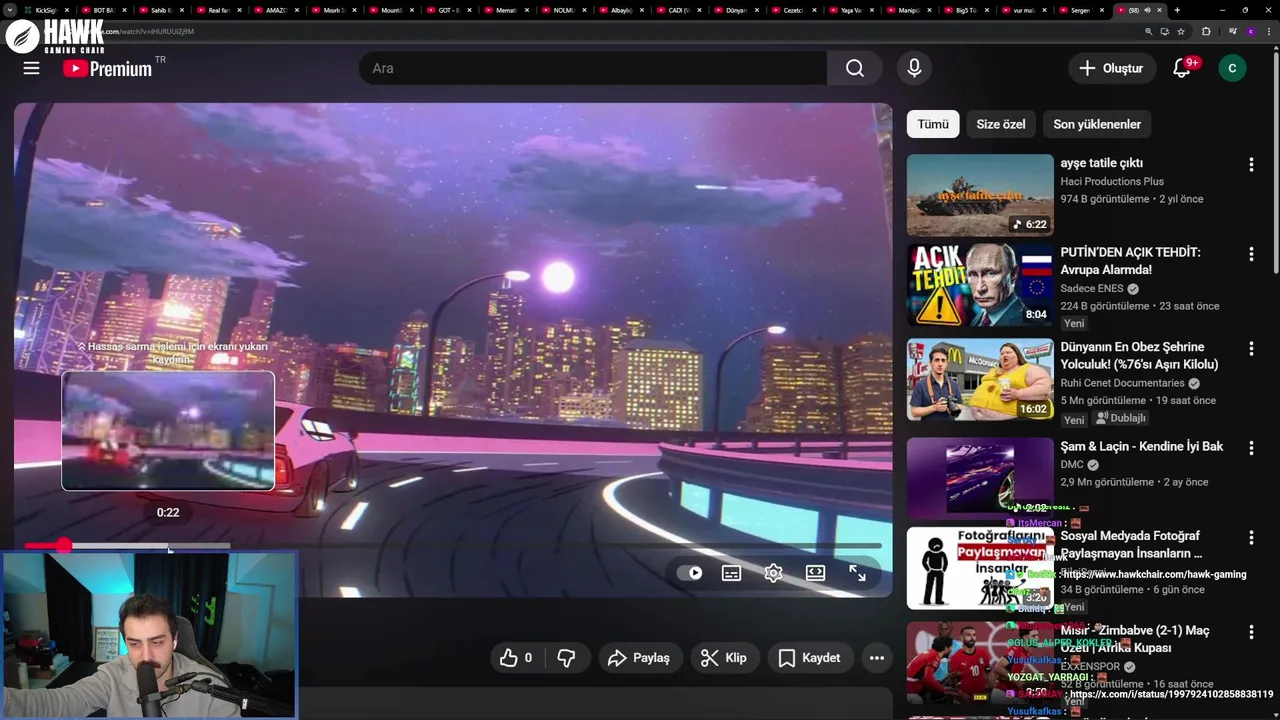
Task: Click the 0:22 seek preview thumbnail
Action: click(x=168, y=431)
